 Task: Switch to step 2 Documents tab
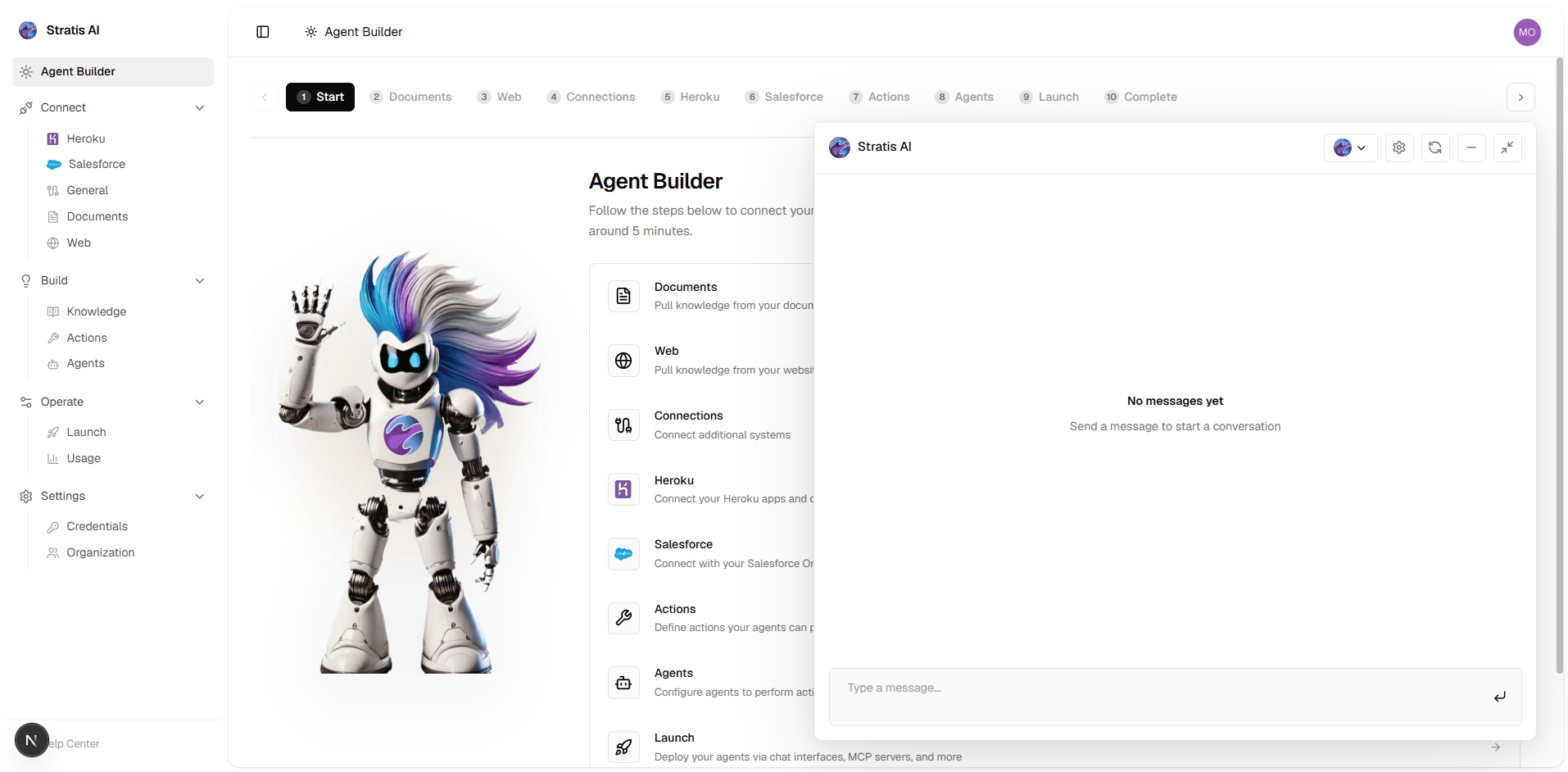[411, 97]
